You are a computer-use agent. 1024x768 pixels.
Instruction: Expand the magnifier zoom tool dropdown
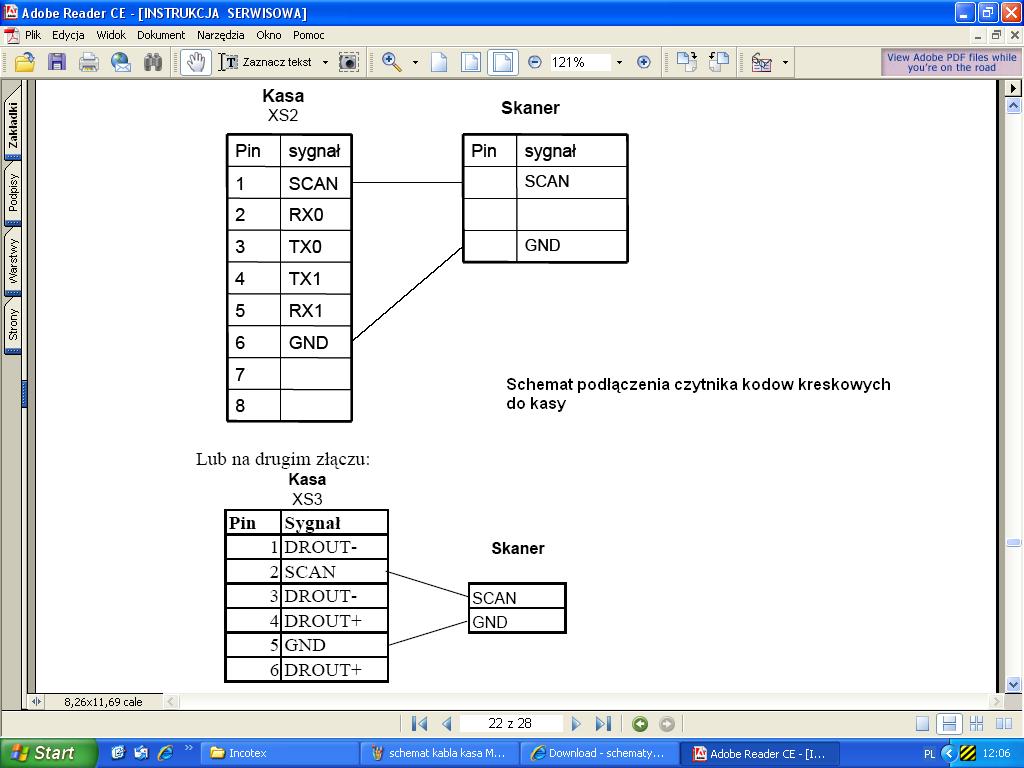[415, 62]
